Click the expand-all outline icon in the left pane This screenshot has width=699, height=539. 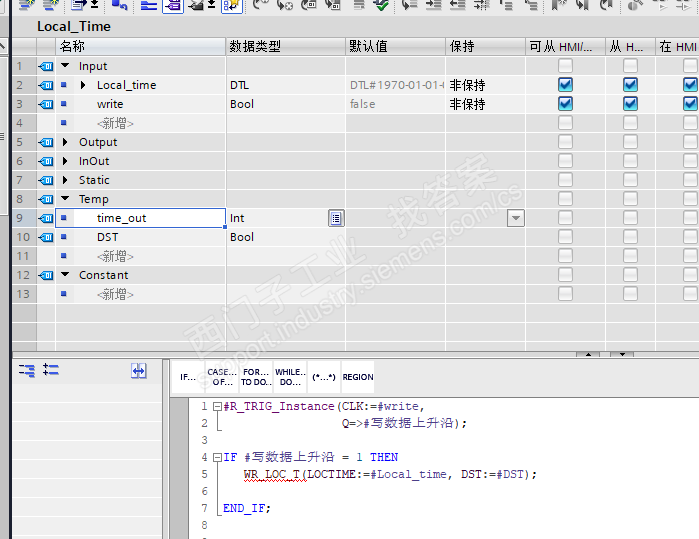(x=51, y=370)
